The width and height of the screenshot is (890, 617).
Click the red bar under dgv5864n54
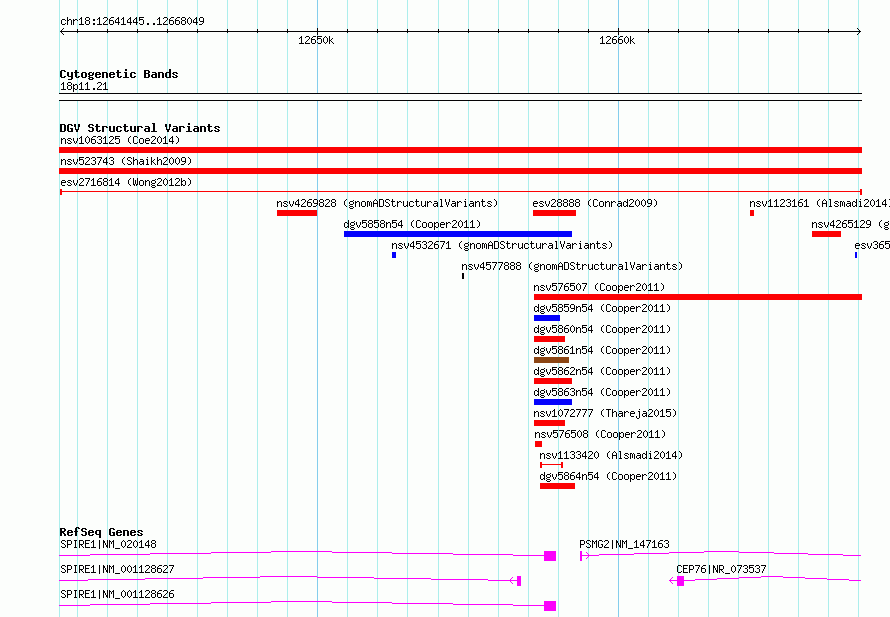point(557,486)
